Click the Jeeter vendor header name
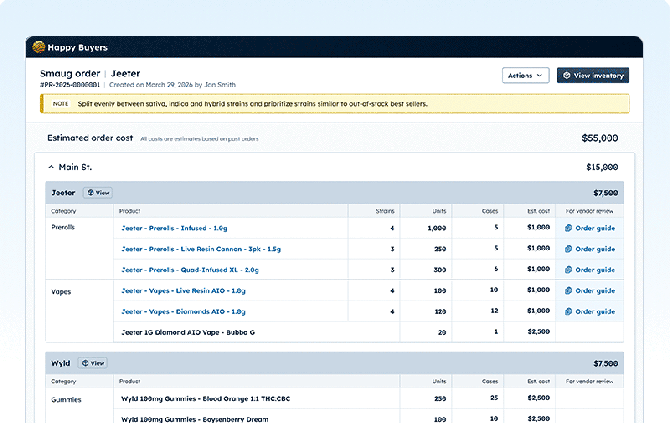The image size is (670, 423). point(63,193)
